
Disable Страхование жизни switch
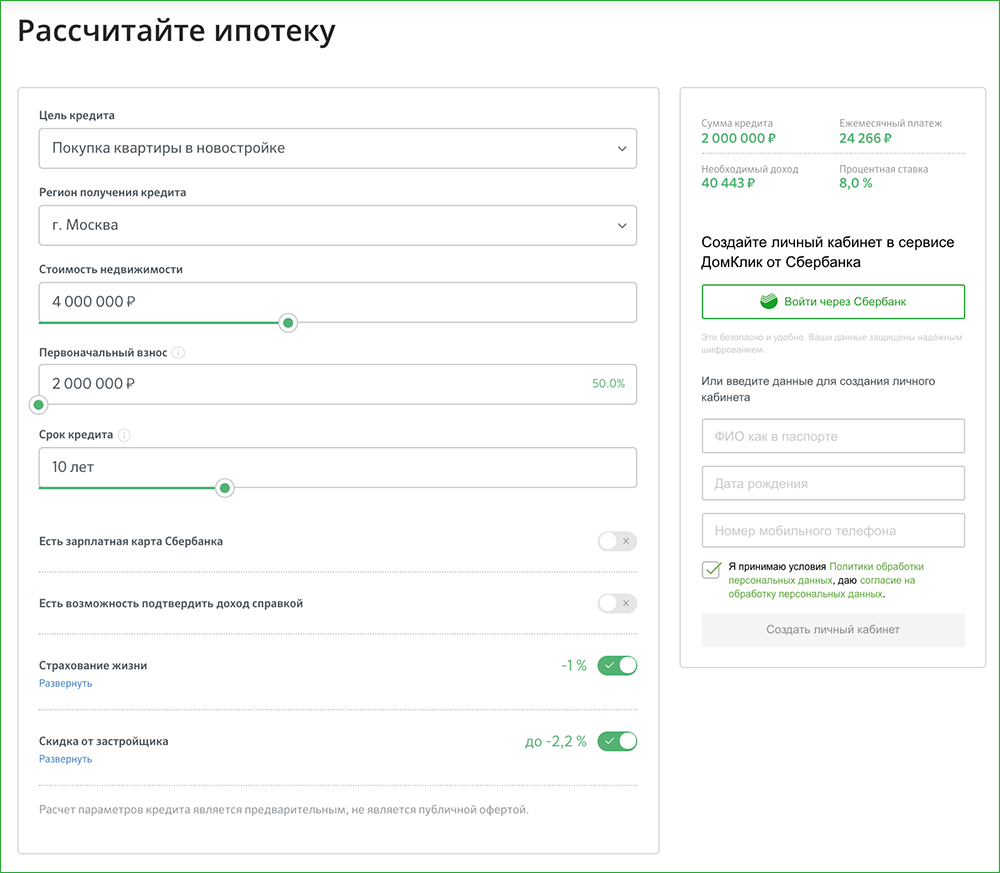pyautogui.click(x=617, y=665)
